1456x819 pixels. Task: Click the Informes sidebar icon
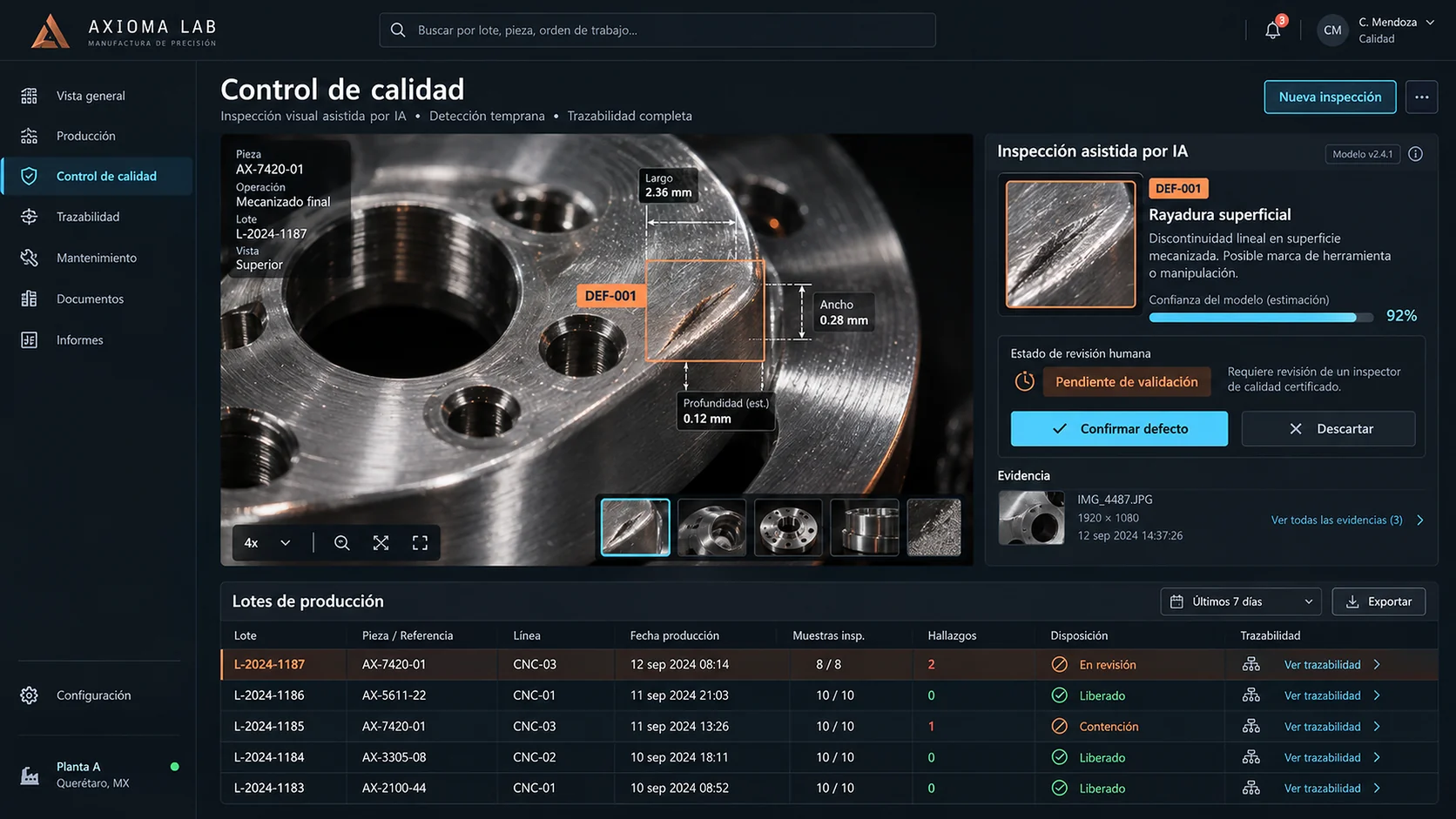click(x=30, y=339)
